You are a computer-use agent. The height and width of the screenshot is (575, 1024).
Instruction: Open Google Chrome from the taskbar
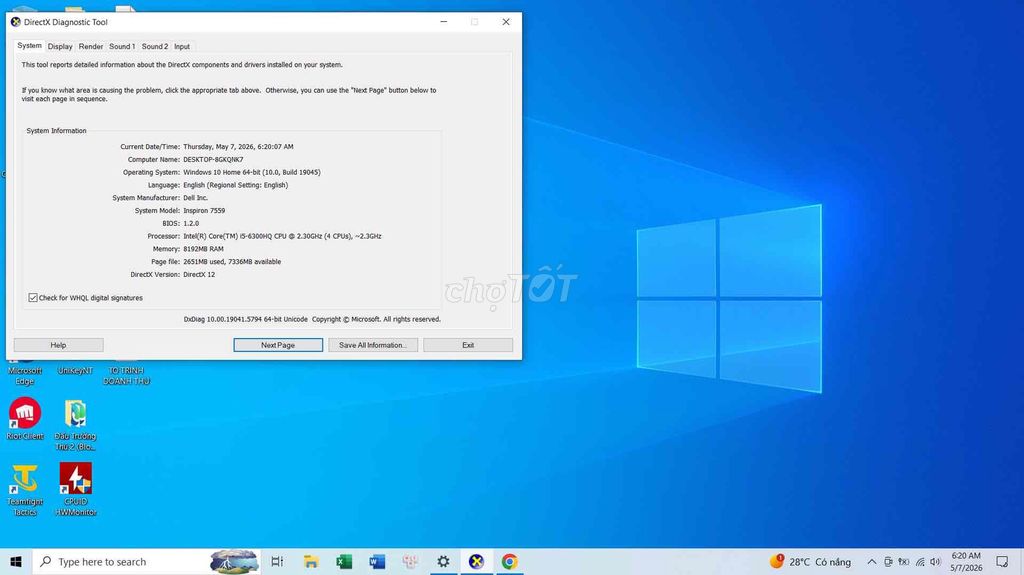510,561
